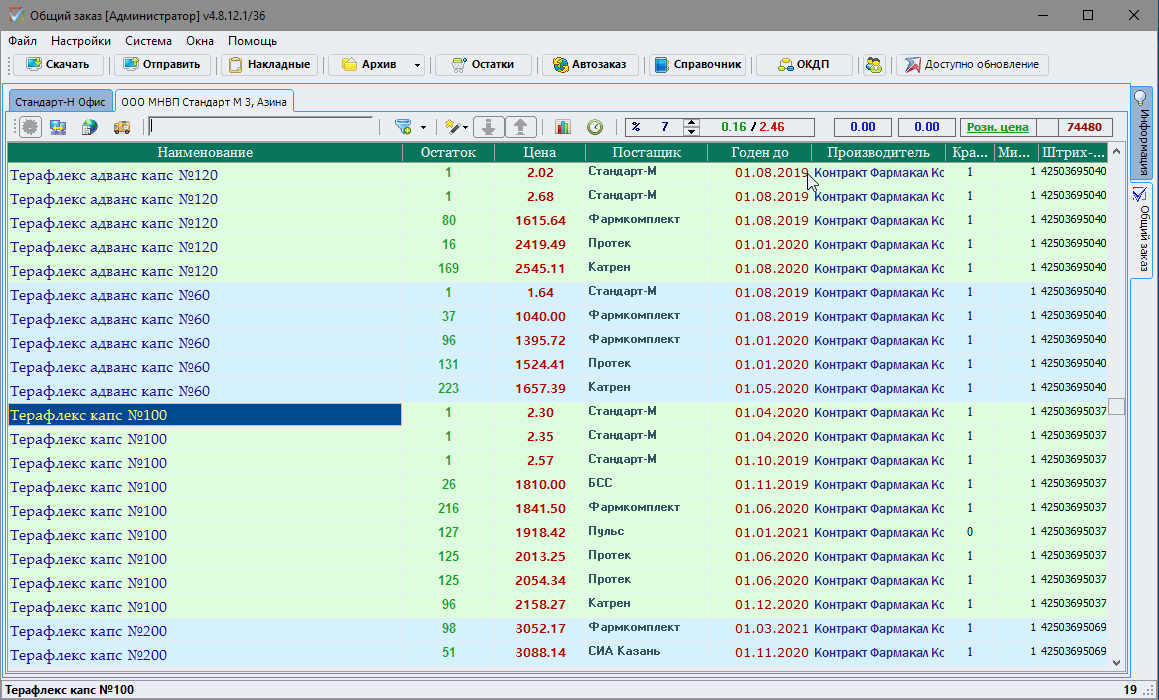1159x700 pixels.
Task: Click the clock history icon
Action: 595,127
